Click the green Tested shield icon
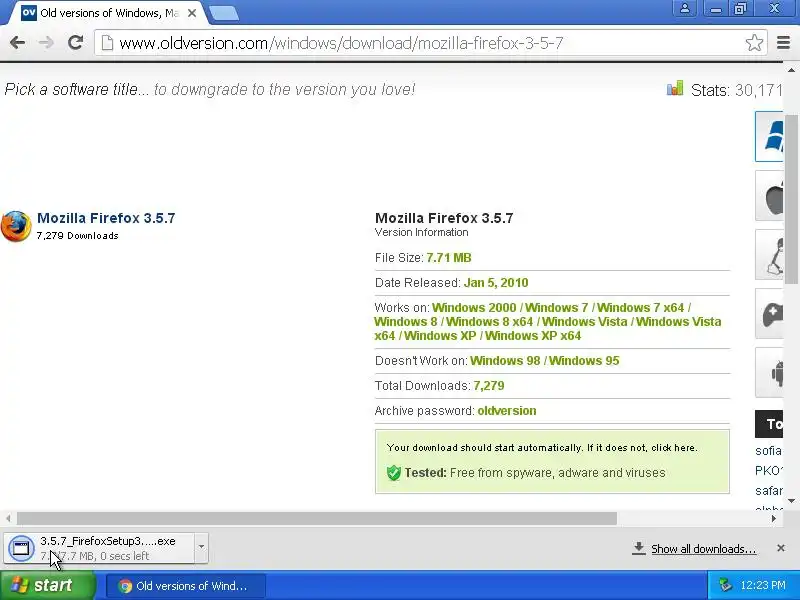 (x=394, y=473)
